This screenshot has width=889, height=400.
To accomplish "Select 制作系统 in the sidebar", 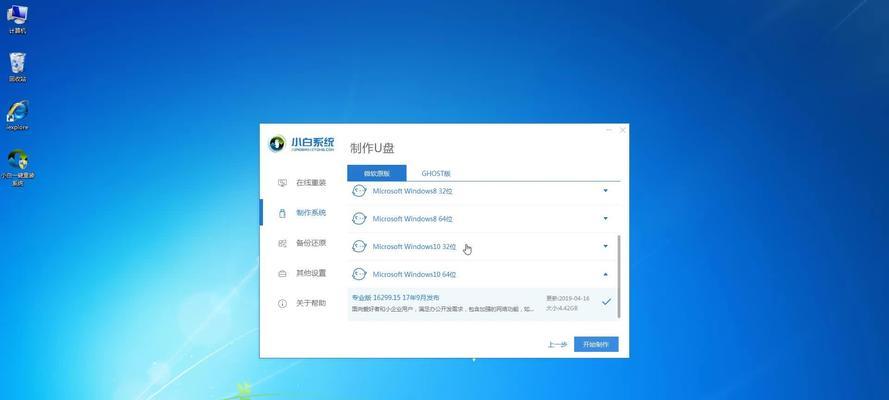I will tap(303, 213).
